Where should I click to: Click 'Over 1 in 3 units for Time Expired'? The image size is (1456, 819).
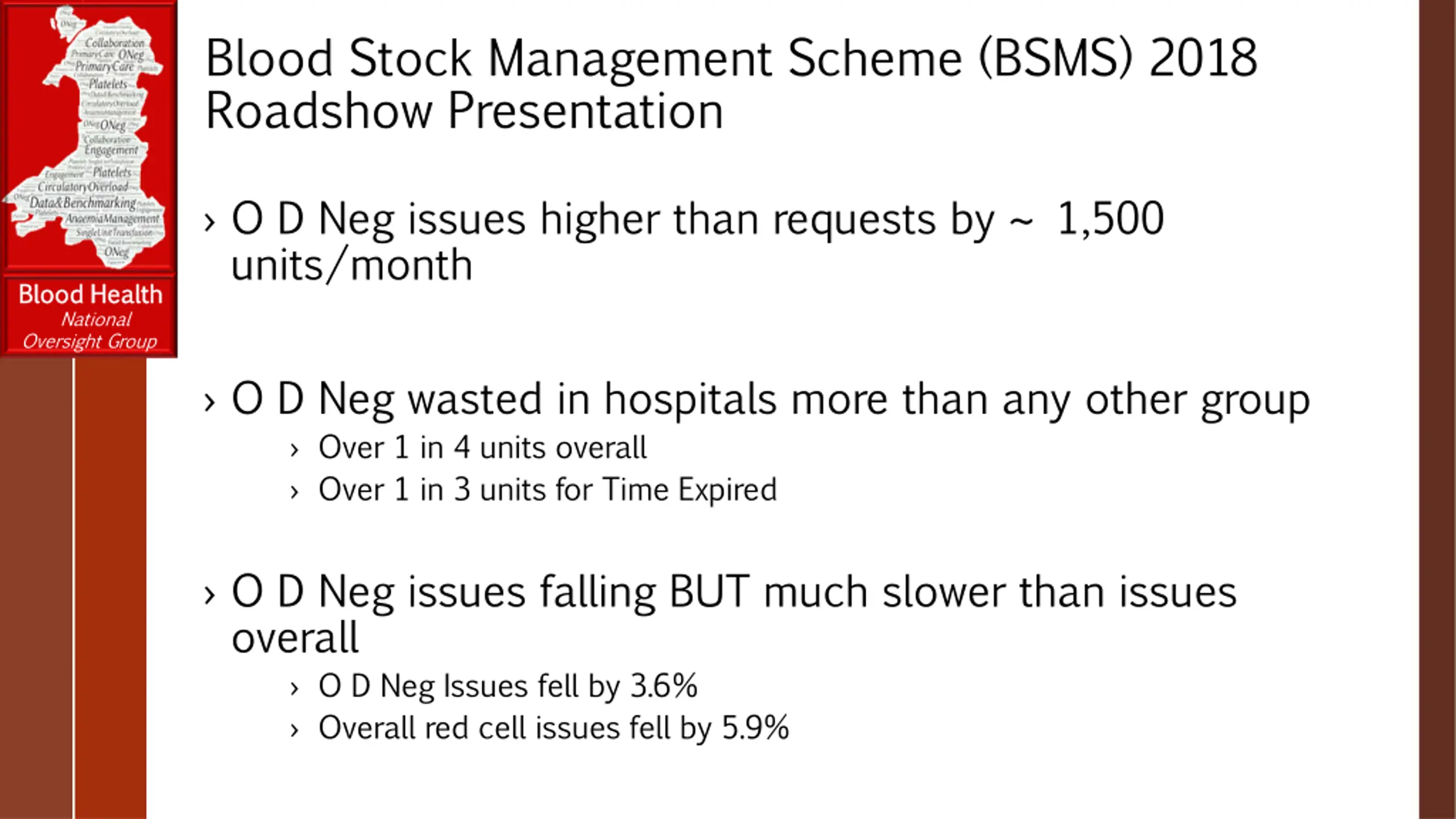[x=548, y=489]
